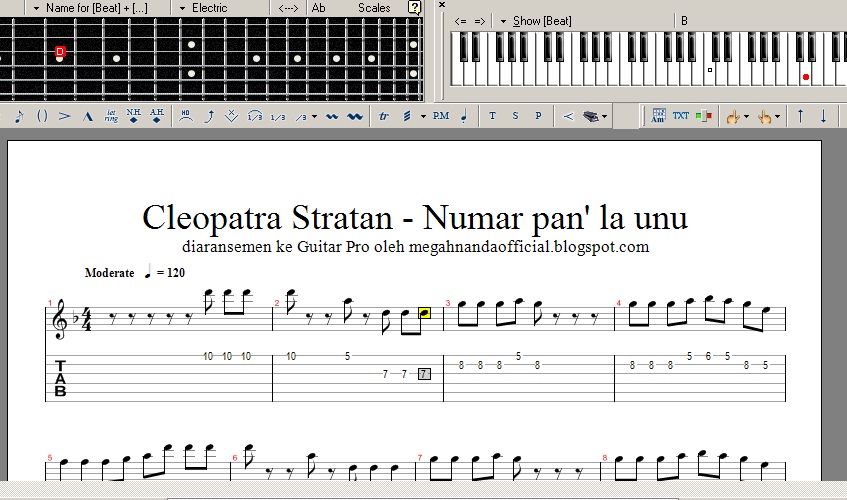
Task: Click the red-marked key on piano keyboard
Action: point(805,77)
